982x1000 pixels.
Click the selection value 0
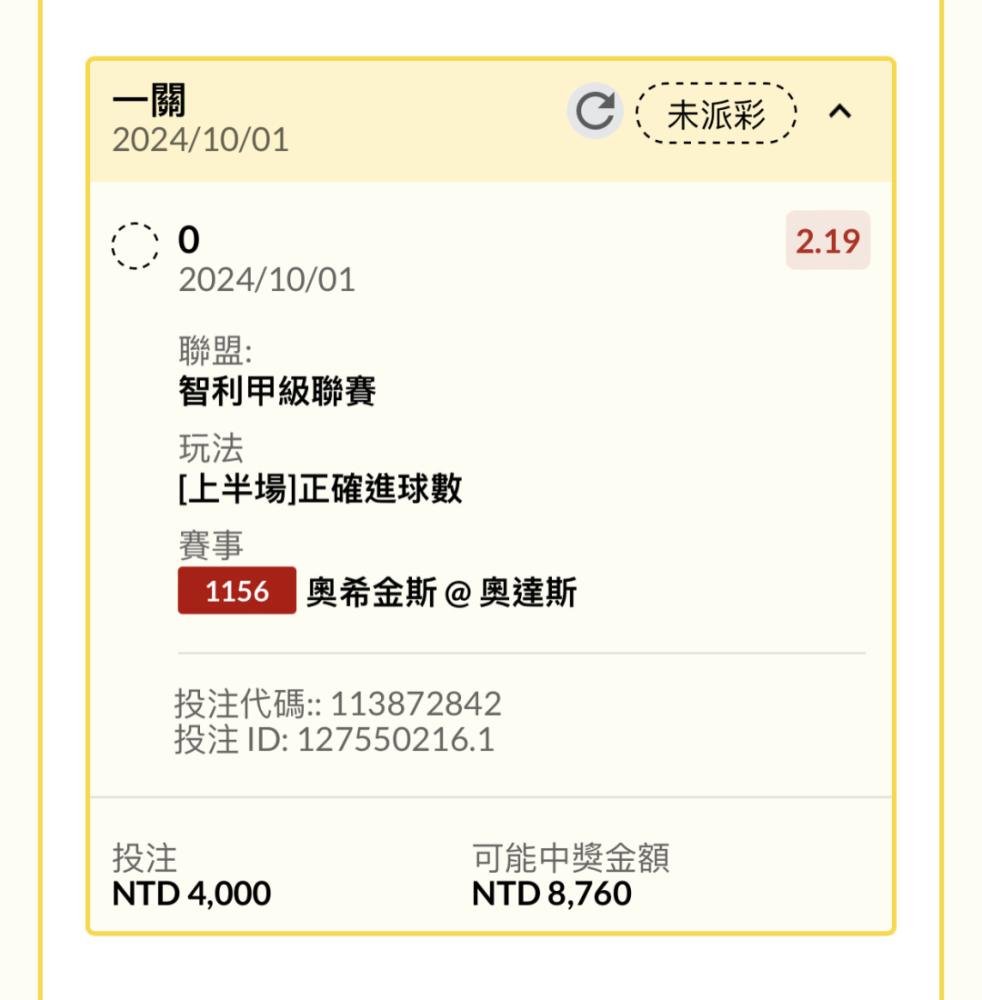click(x=189, y=240)
